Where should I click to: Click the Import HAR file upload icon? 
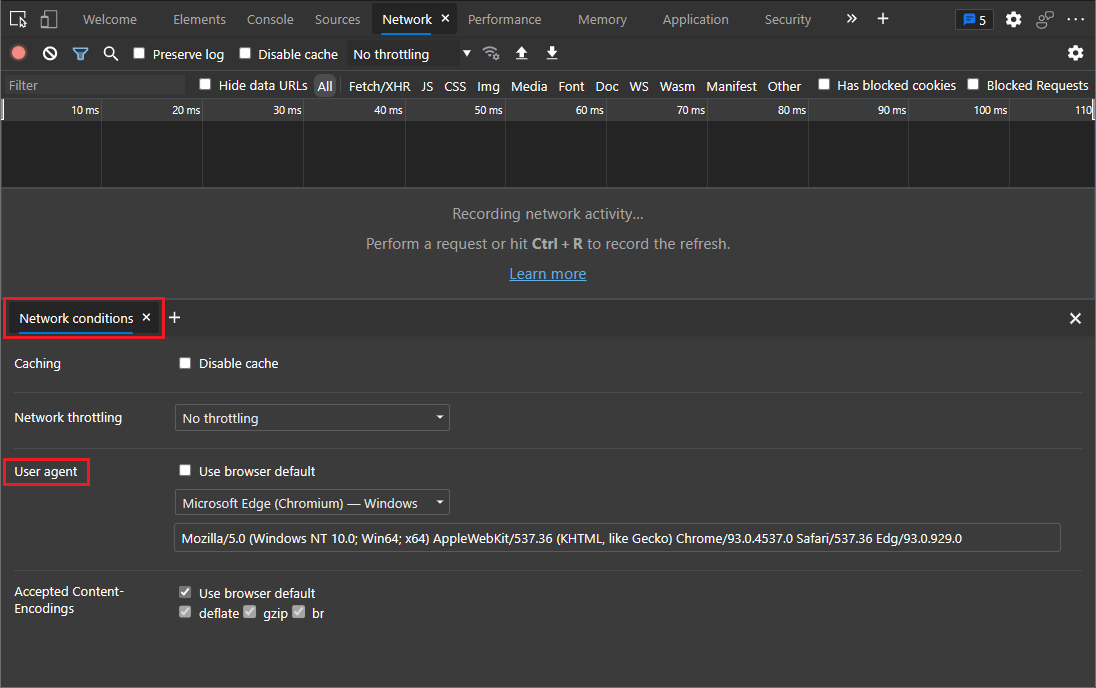pos(521,54)
